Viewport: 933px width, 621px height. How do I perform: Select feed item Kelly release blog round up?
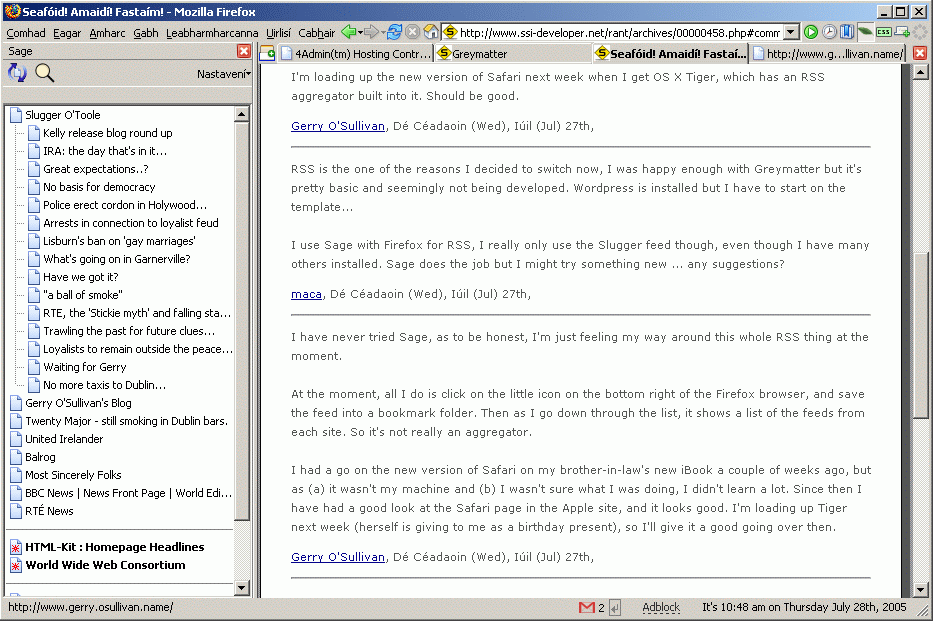coord(107,133)
